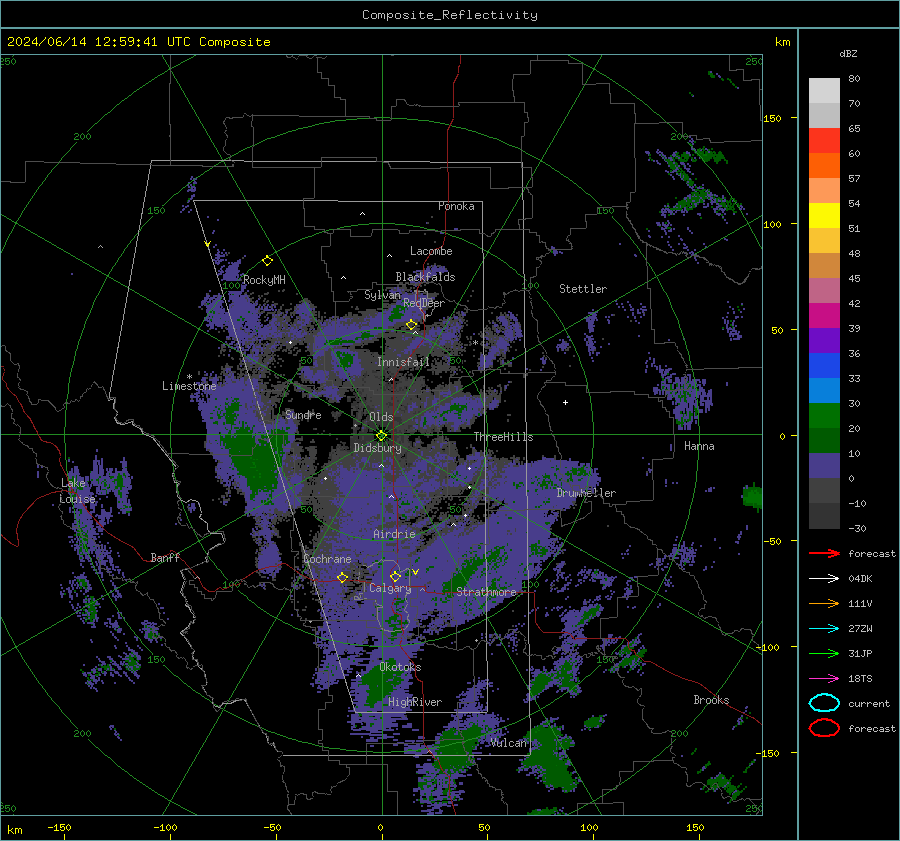Click the red forecast arrow in legend
This screenshot has width=900, height=841.
[824, 553]
